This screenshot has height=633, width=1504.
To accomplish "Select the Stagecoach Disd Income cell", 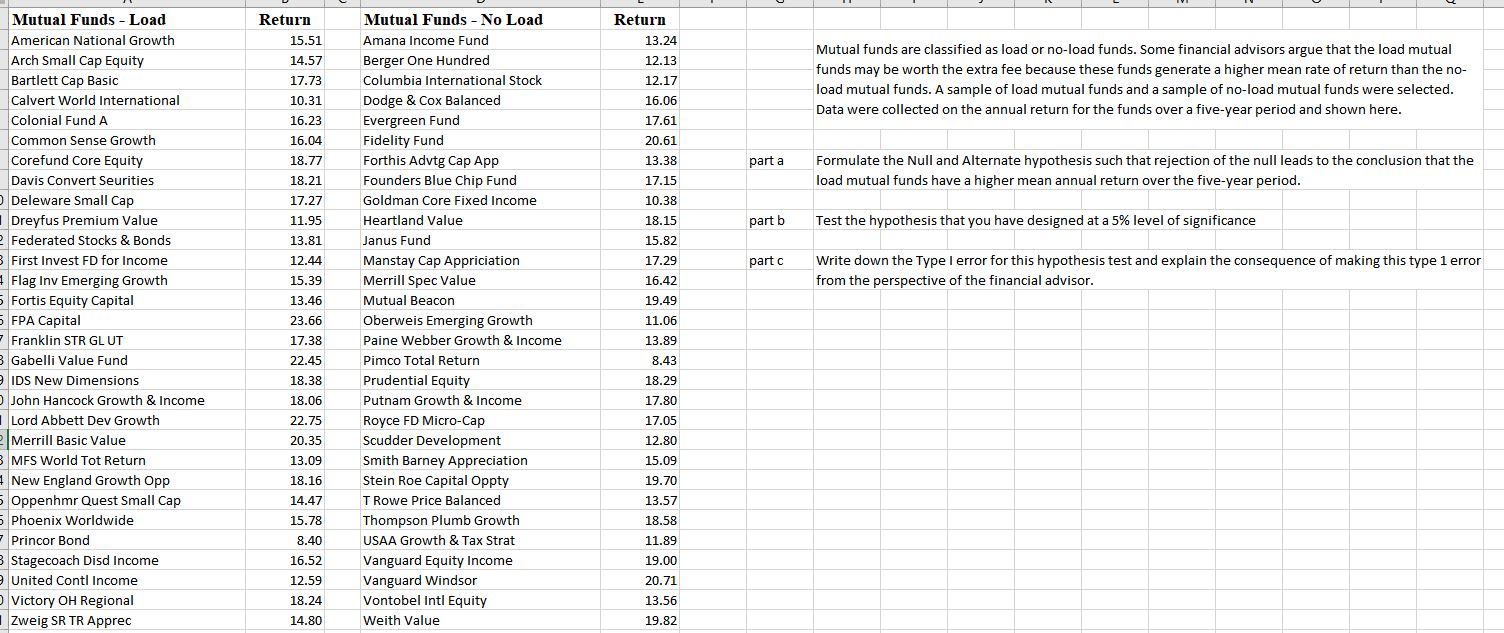I will point(125,560).
